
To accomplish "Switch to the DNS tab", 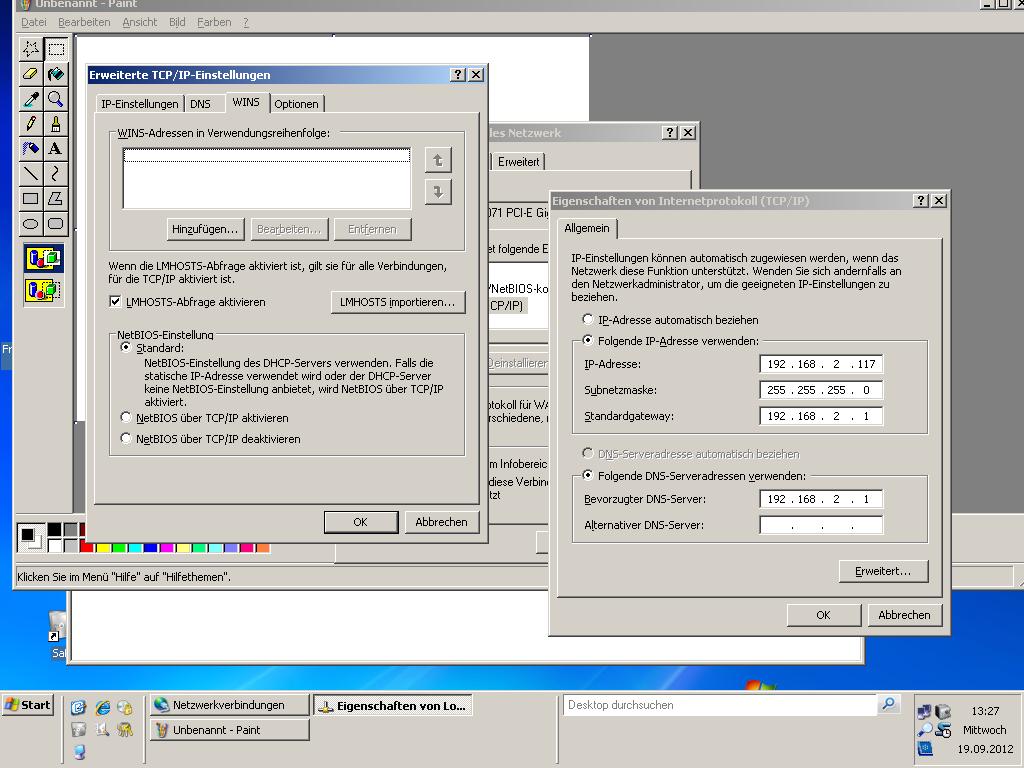I will (200, 104).
